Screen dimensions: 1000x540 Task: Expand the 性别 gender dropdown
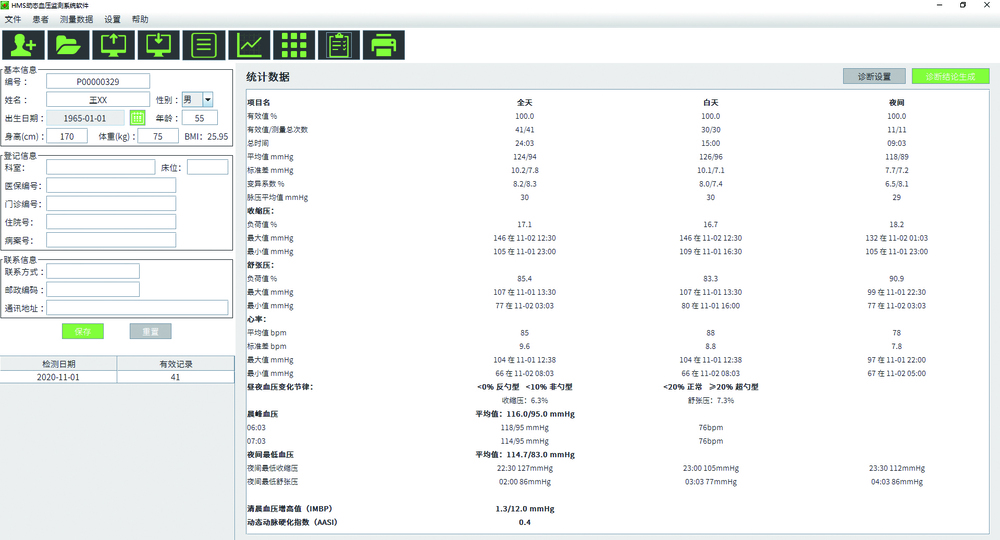[208, 99]
